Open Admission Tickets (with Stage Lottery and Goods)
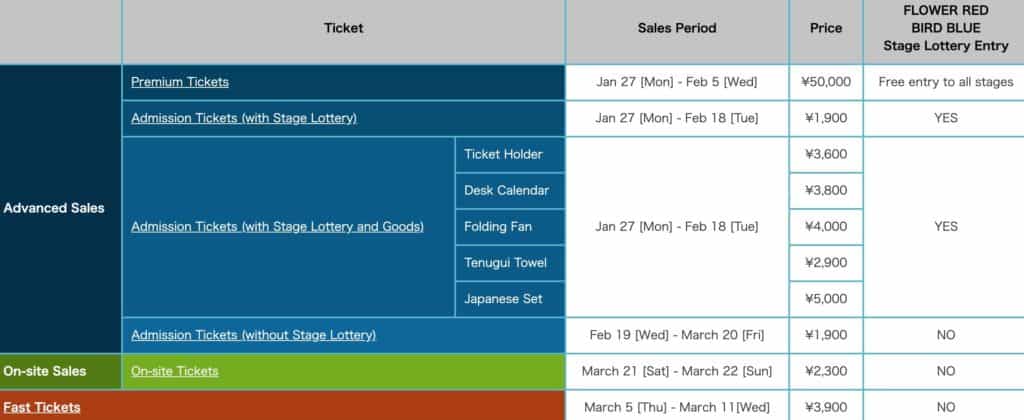 click(x=277, y=227)
